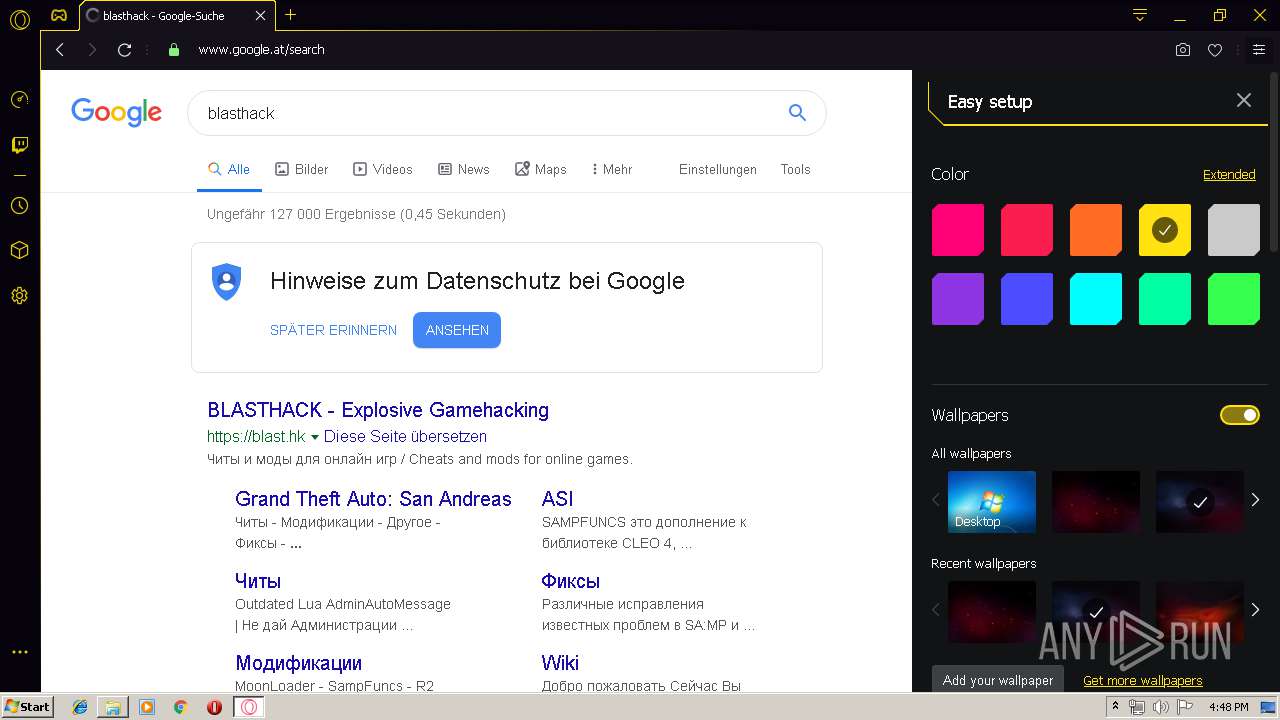Open Extended color options link

(x=1229, y=174)
